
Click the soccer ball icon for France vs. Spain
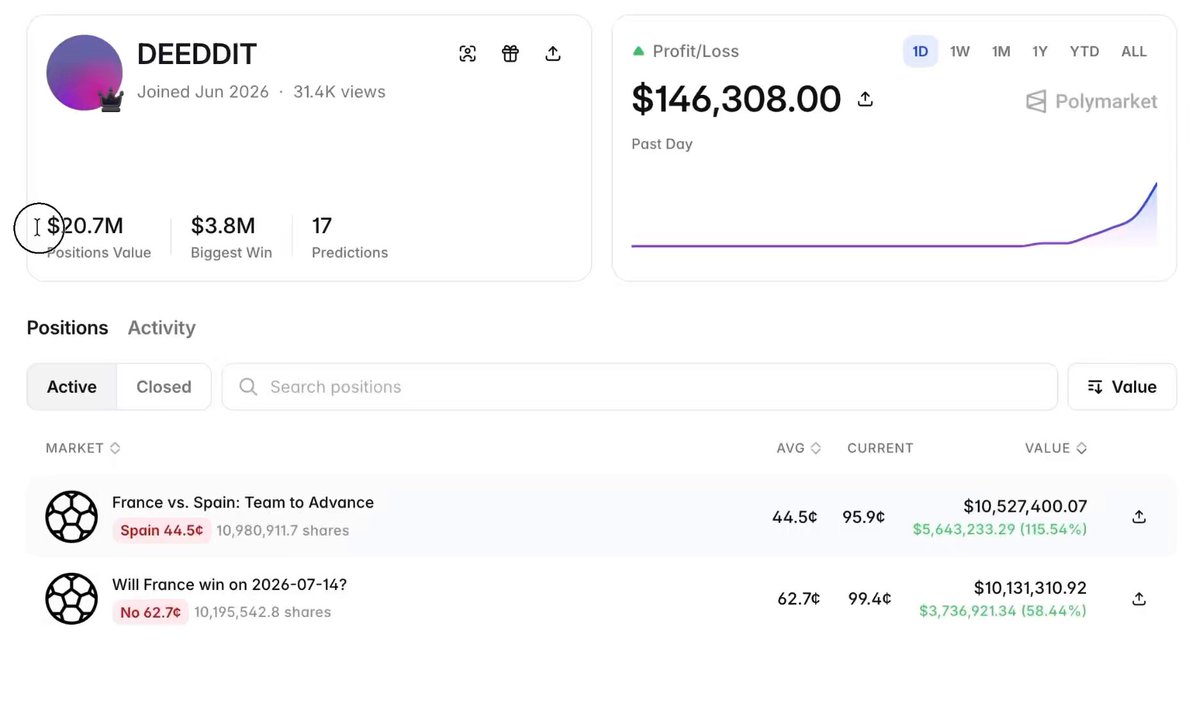pos(72,517)
